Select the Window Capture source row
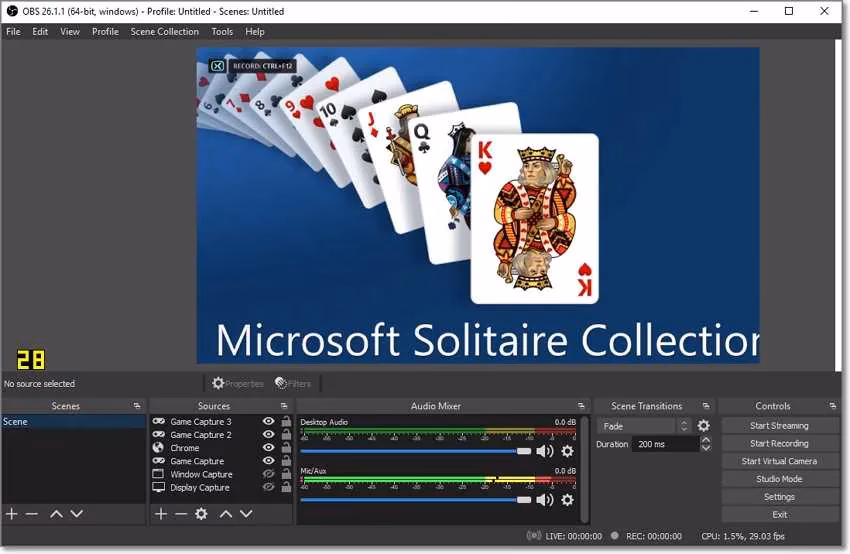 click(x=222, y=474)
